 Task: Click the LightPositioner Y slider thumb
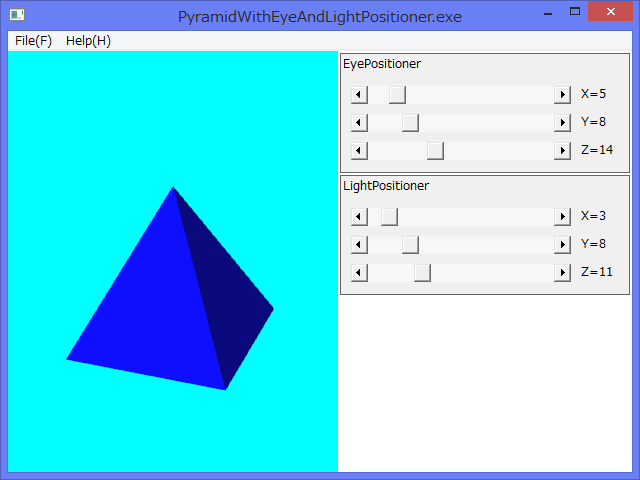tap(410, 244)
